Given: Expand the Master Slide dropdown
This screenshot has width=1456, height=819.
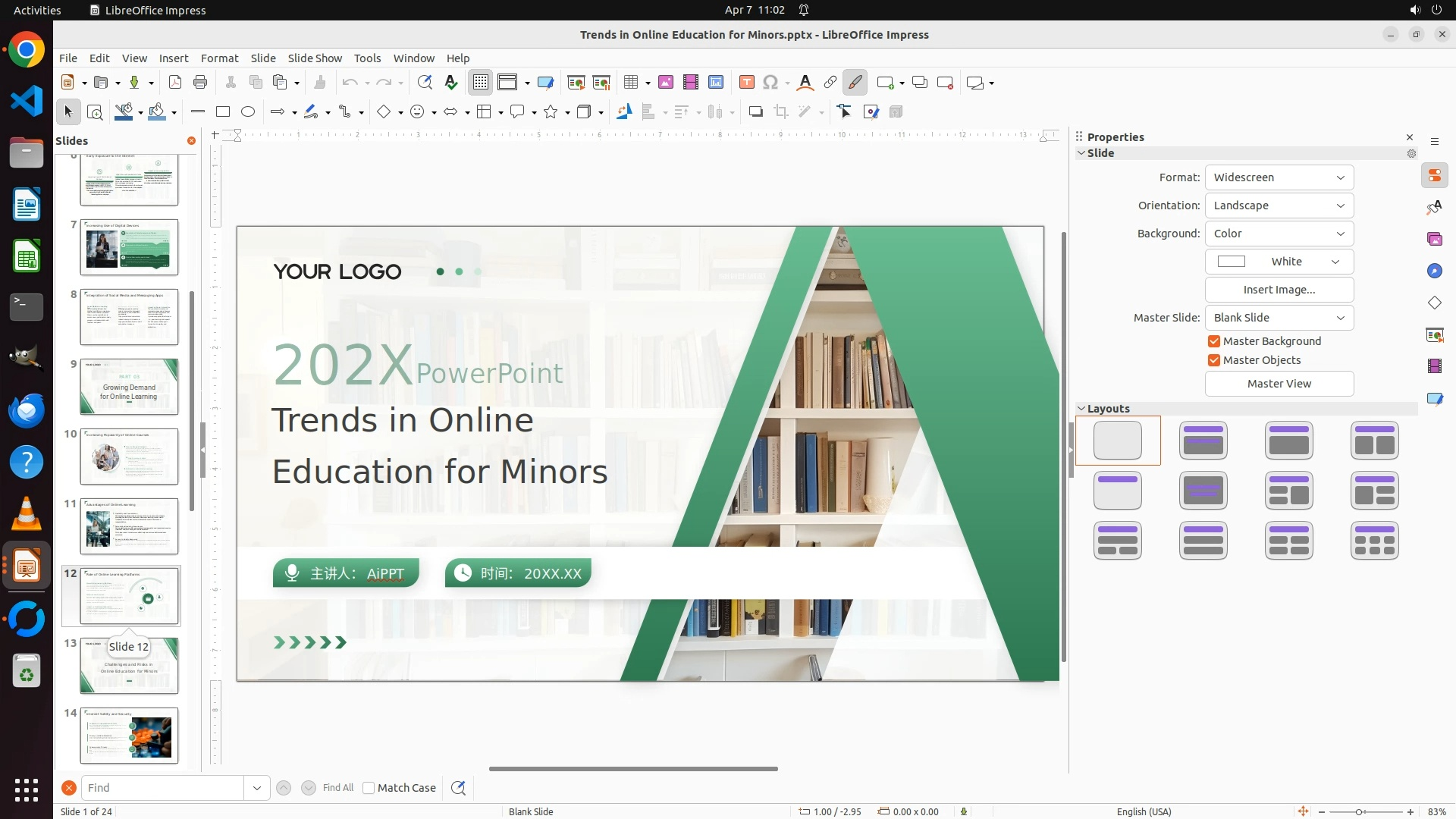Looking at the screenshot, I should tap(1279, 318).
